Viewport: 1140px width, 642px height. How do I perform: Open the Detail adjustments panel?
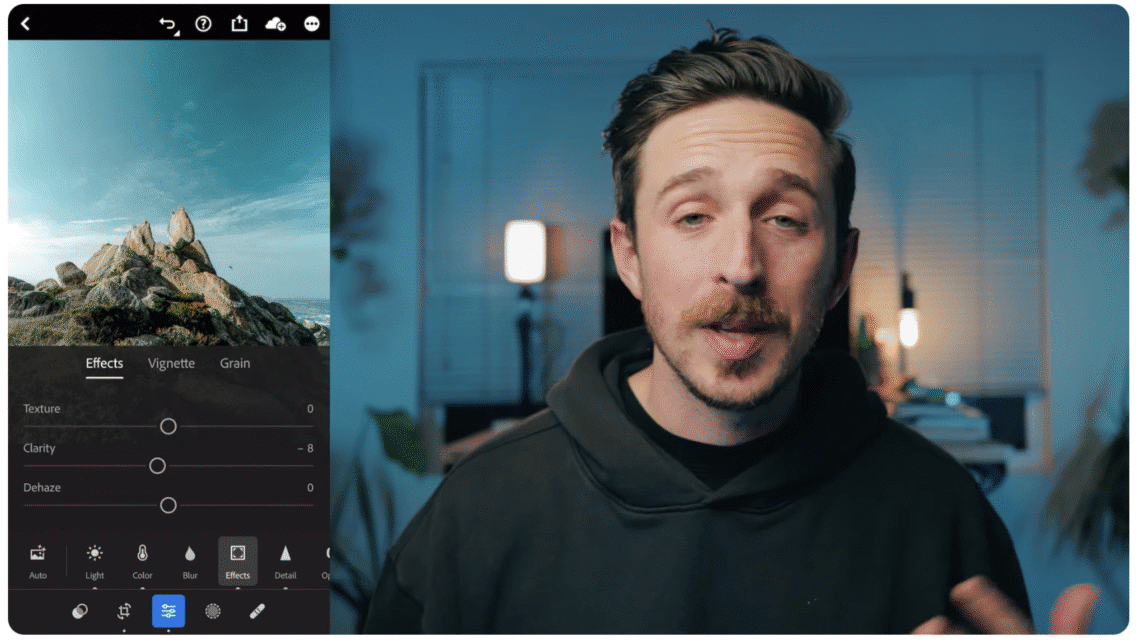(285, 560)
